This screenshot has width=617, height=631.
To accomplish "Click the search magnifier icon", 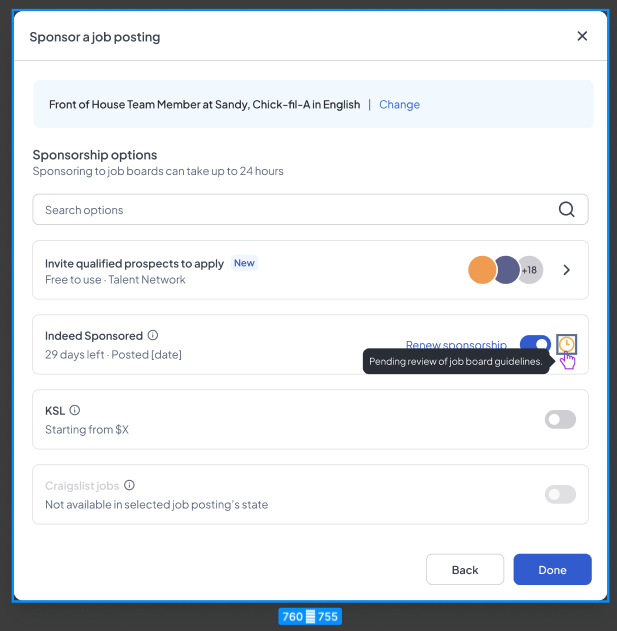I will [566, 210].
